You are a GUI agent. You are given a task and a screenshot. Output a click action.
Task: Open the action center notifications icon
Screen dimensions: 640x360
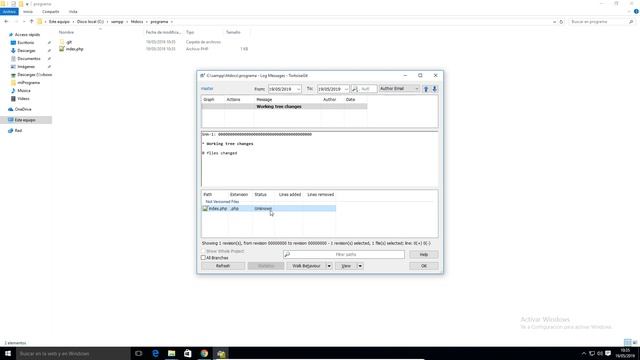point(608,353)
